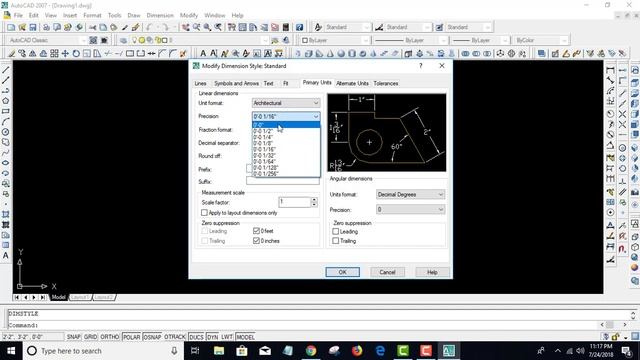
Task: Switch to the Layout1 drawing tab
Action: (80, 298)
